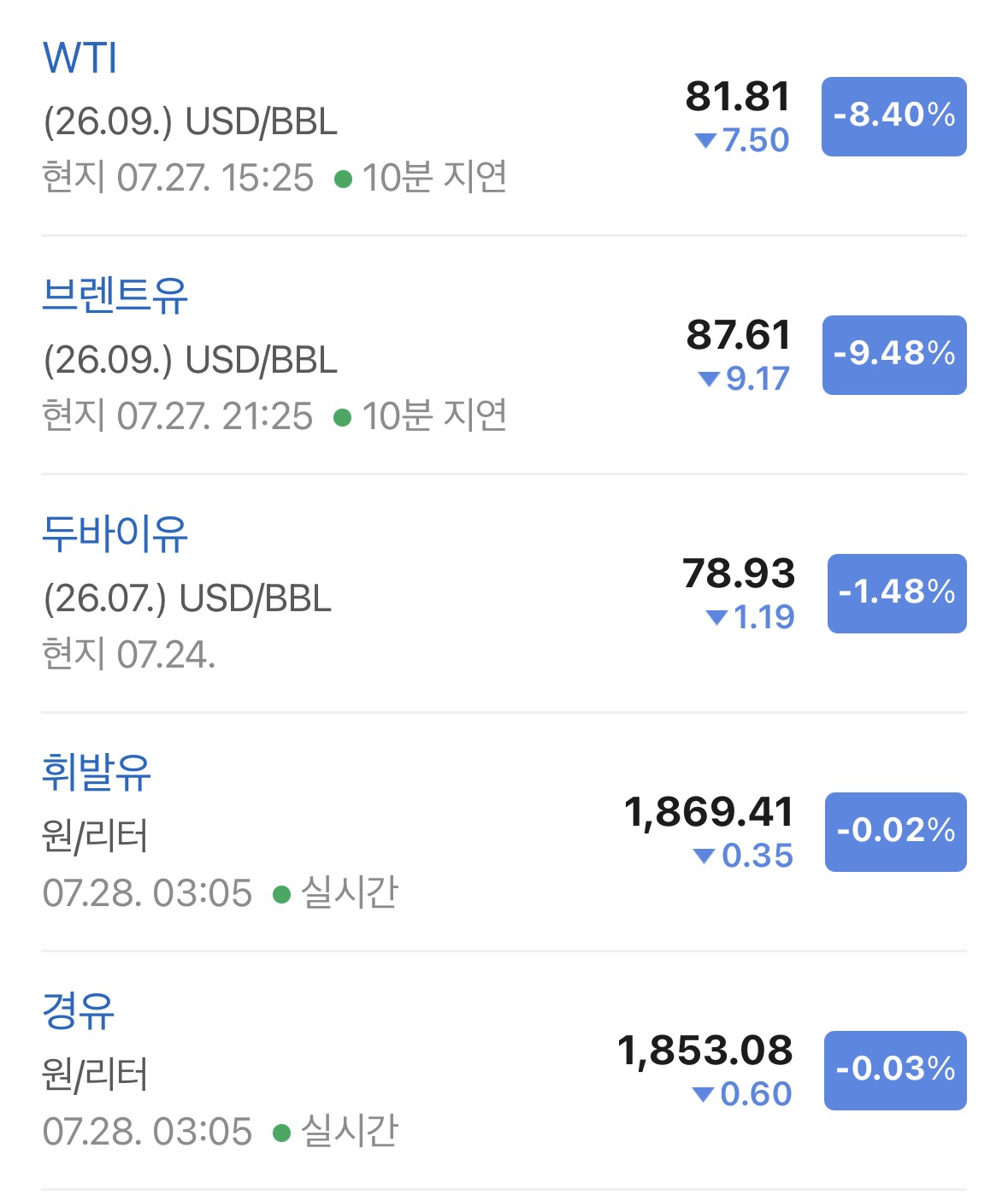Screen dimensions: 1008x1201
Task: Click green 실시간 dot in 경유 row
Action: coord(281,1133)
